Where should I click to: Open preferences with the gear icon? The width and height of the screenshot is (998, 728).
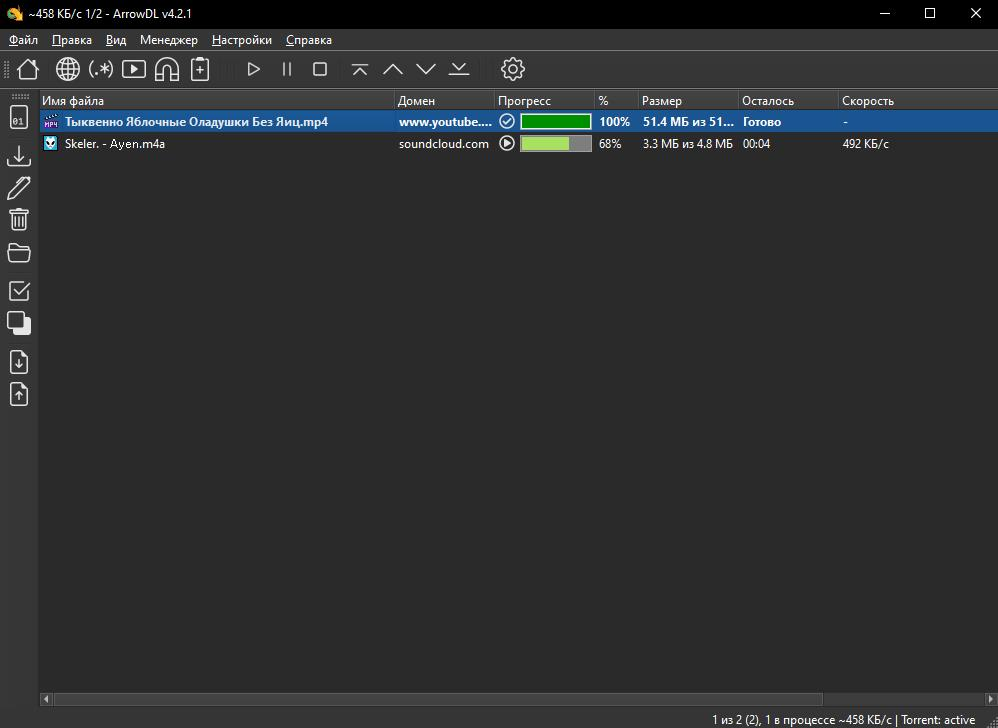(x=512, y=69)
